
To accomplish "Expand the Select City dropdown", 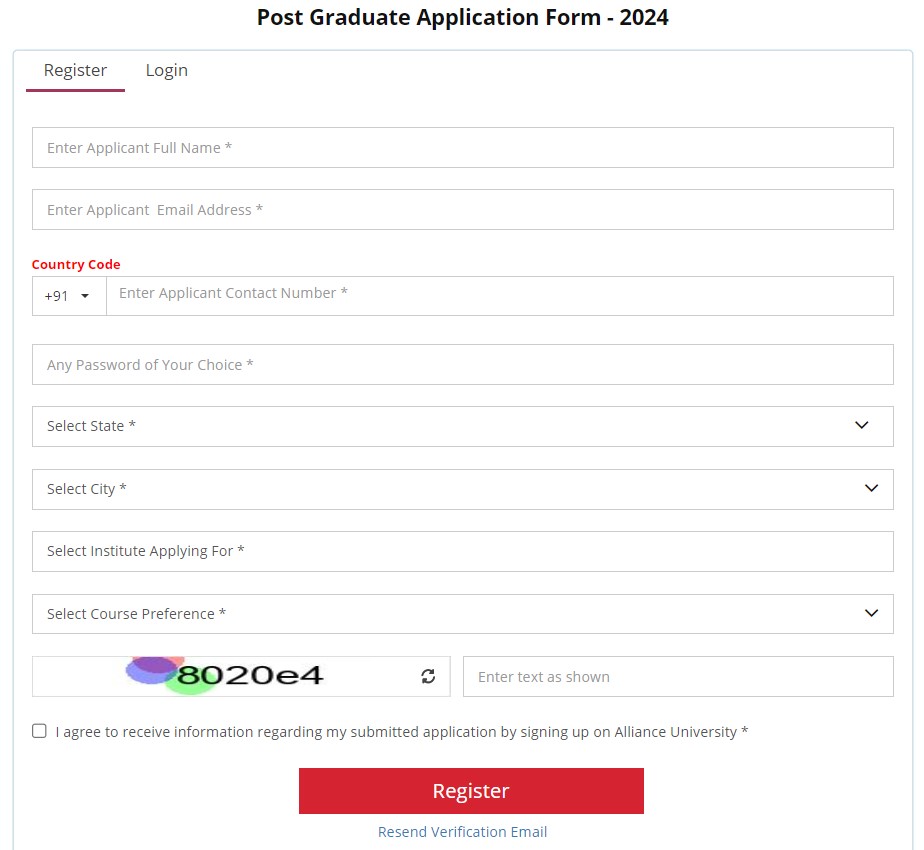I will [462, 489].
